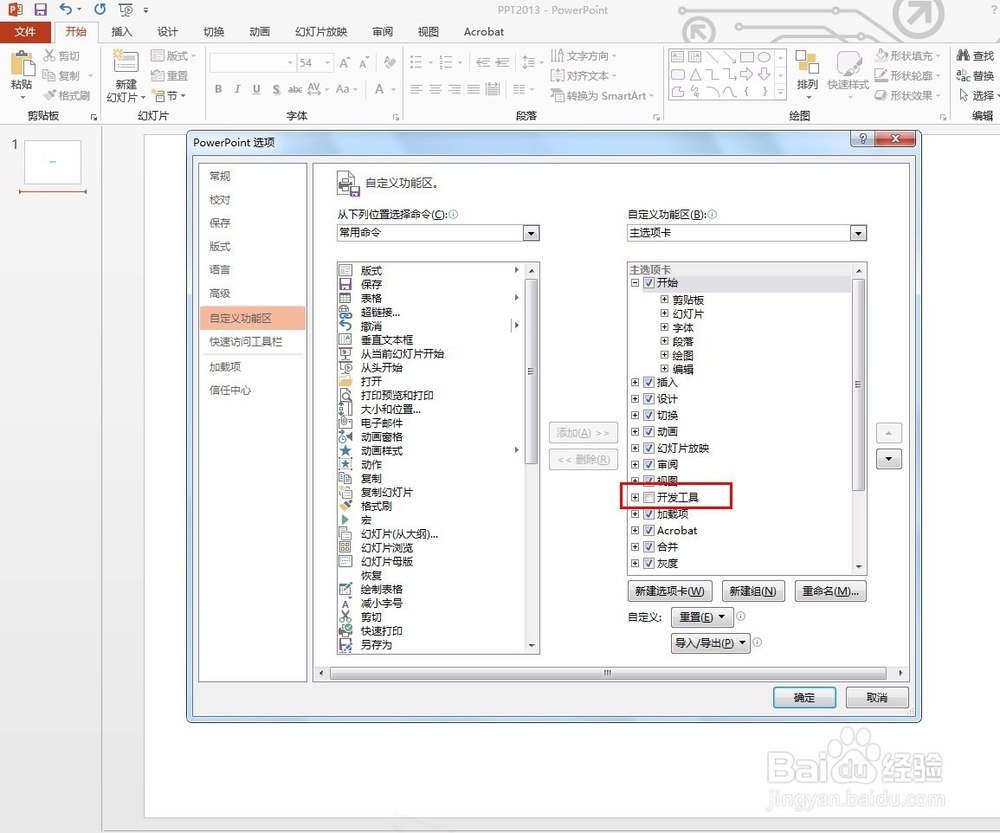The height and width of the screenshot is (833, 1000).
Task: Apply bold formatting
Action: (218, 89)
